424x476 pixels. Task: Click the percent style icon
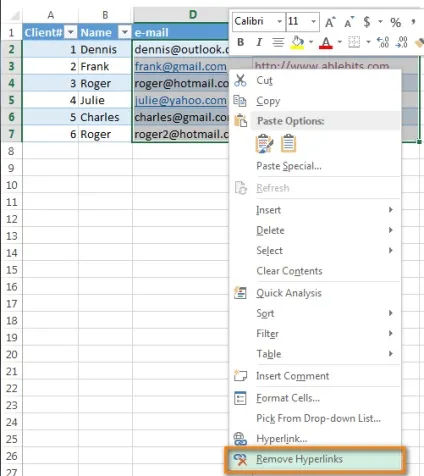coord(396,22)
